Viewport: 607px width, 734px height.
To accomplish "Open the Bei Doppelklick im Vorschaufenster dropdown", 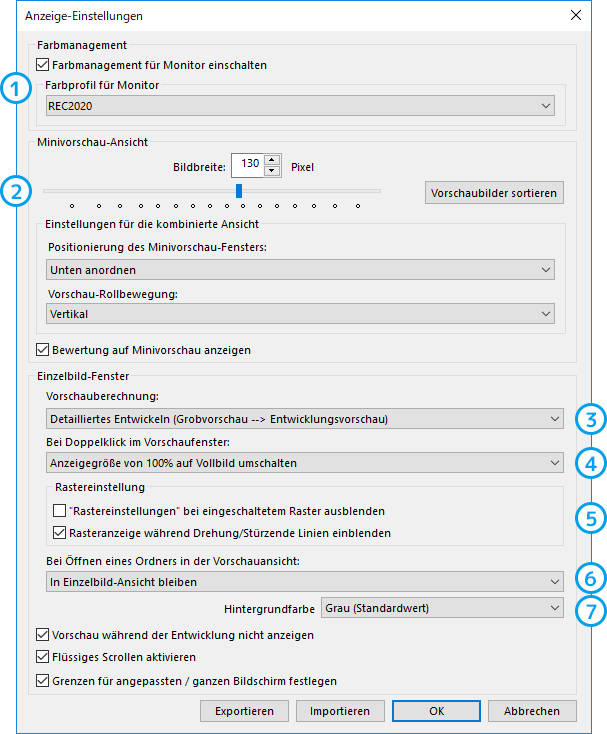I will (x=305, y=462).
